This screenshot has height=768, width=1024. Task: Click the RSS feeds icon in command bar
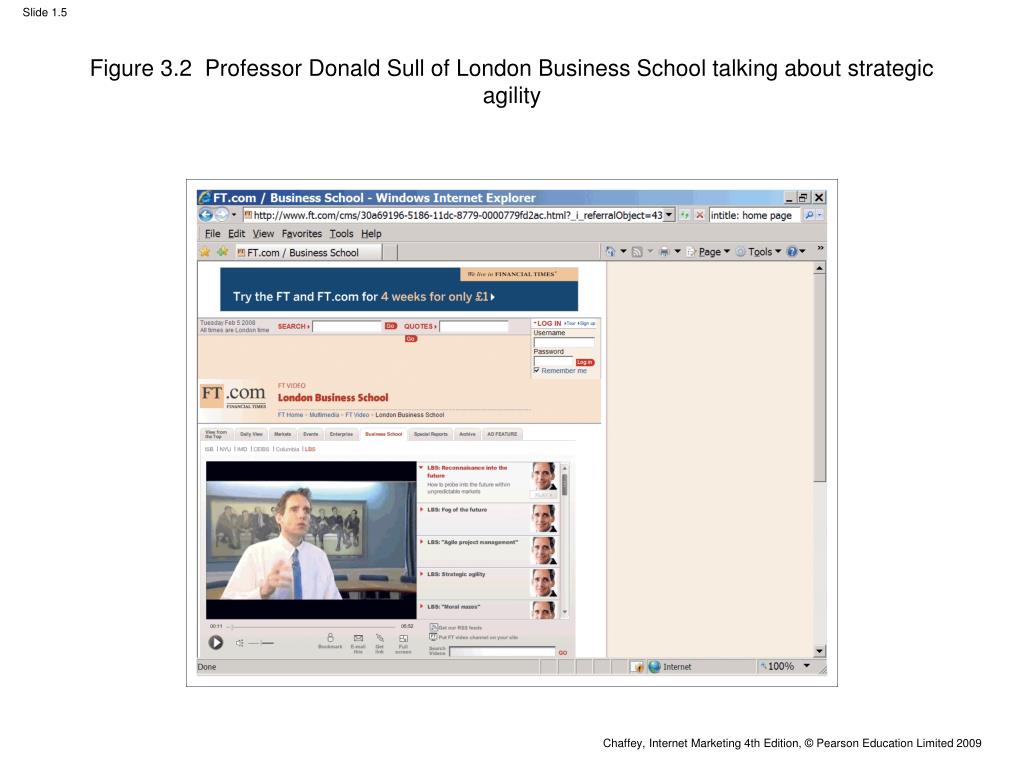pyautogui.click(x=637, y=251)
